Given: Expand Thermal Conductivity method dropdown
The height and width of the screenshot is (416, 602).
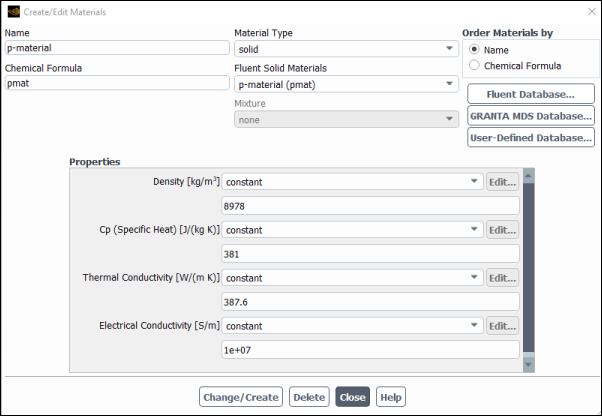Looking at the screenshot, I should point(352,277).
